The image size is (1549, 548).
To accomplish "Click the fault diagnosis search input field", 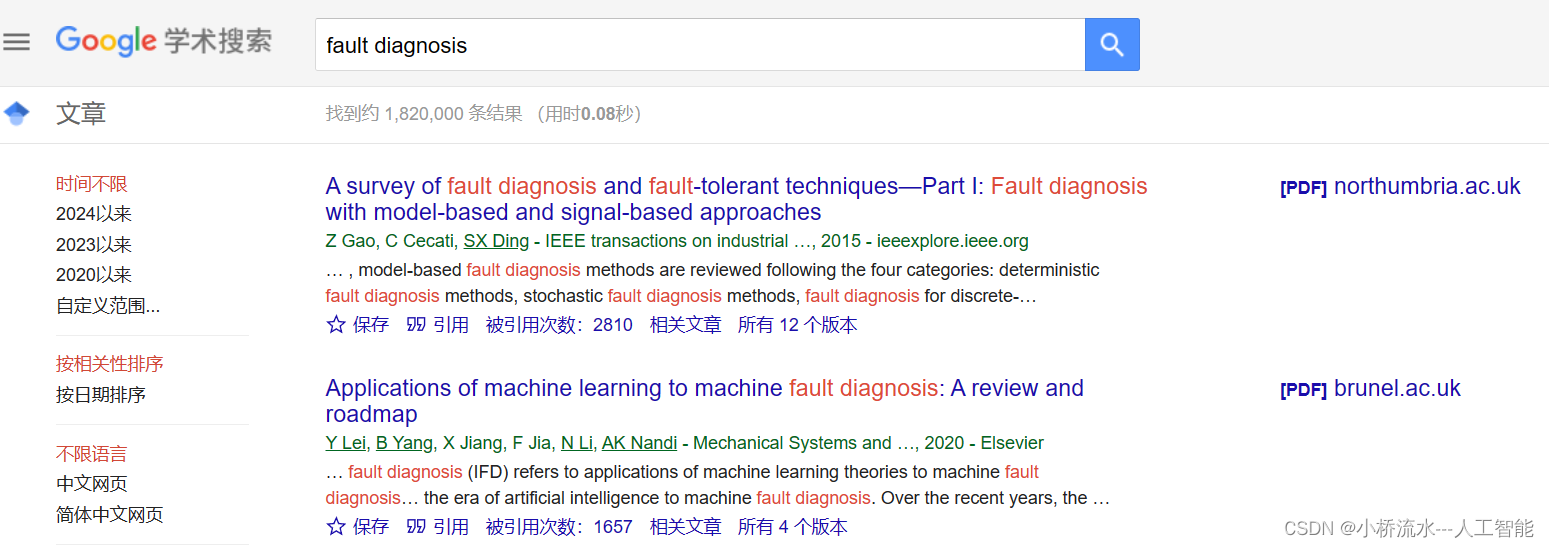I will (700, 45).
